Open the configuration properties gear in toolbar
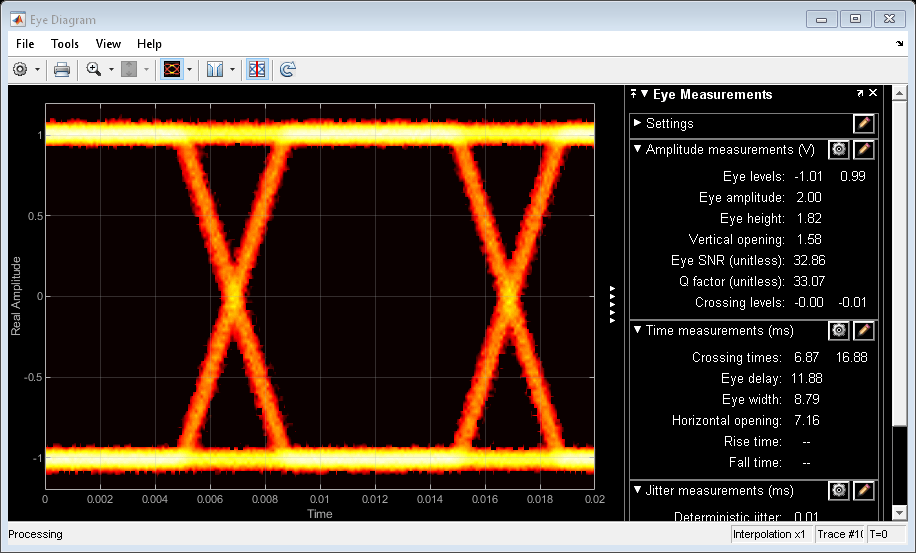Viewport: 916px width, 553px height. 20,69
